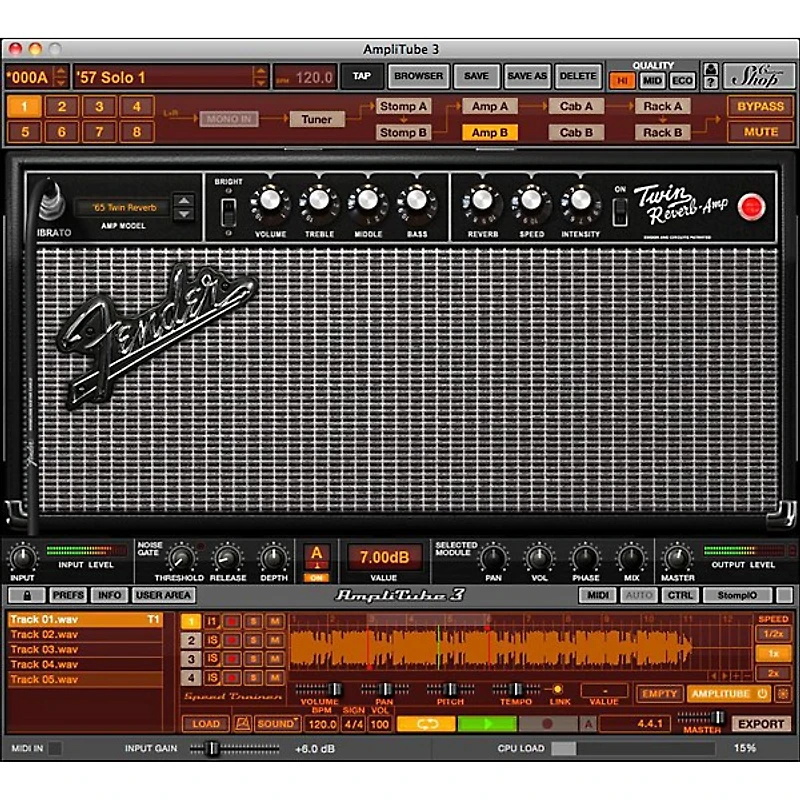Arm recording on recorder track 2

click(232, 640)
